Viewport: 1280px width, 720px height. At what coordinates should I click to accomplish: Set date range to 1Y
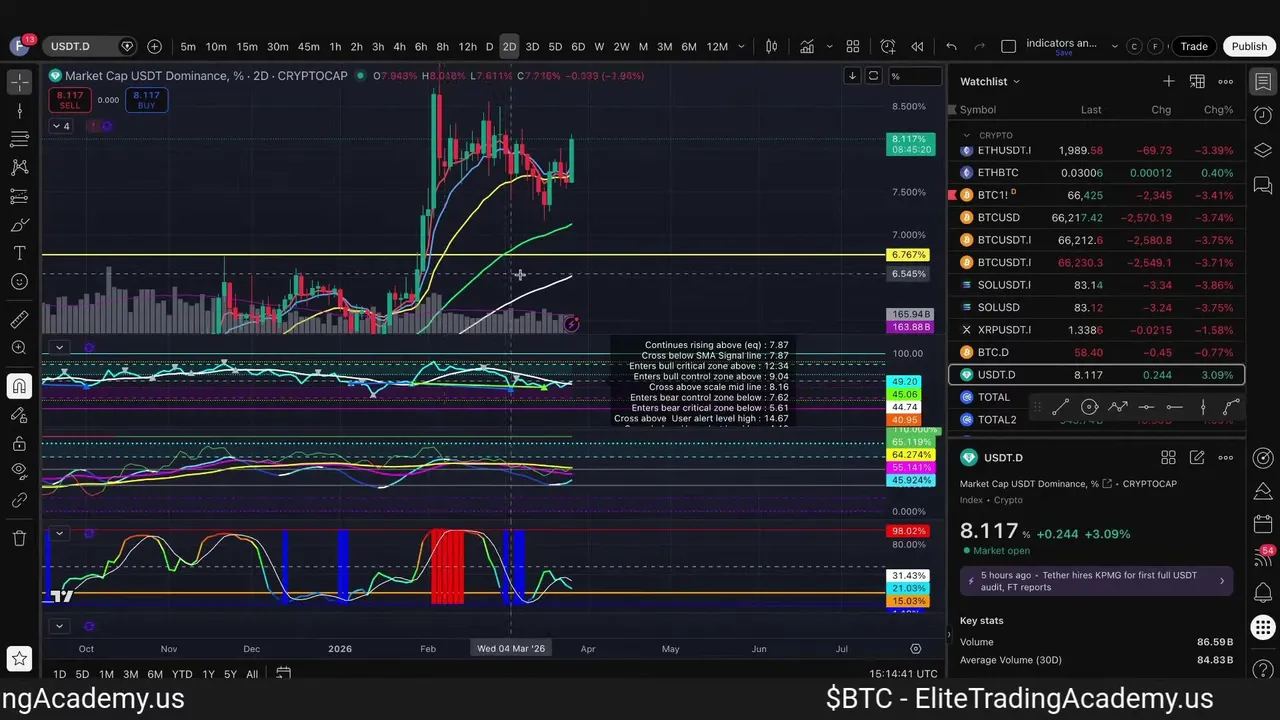[208, 674]
